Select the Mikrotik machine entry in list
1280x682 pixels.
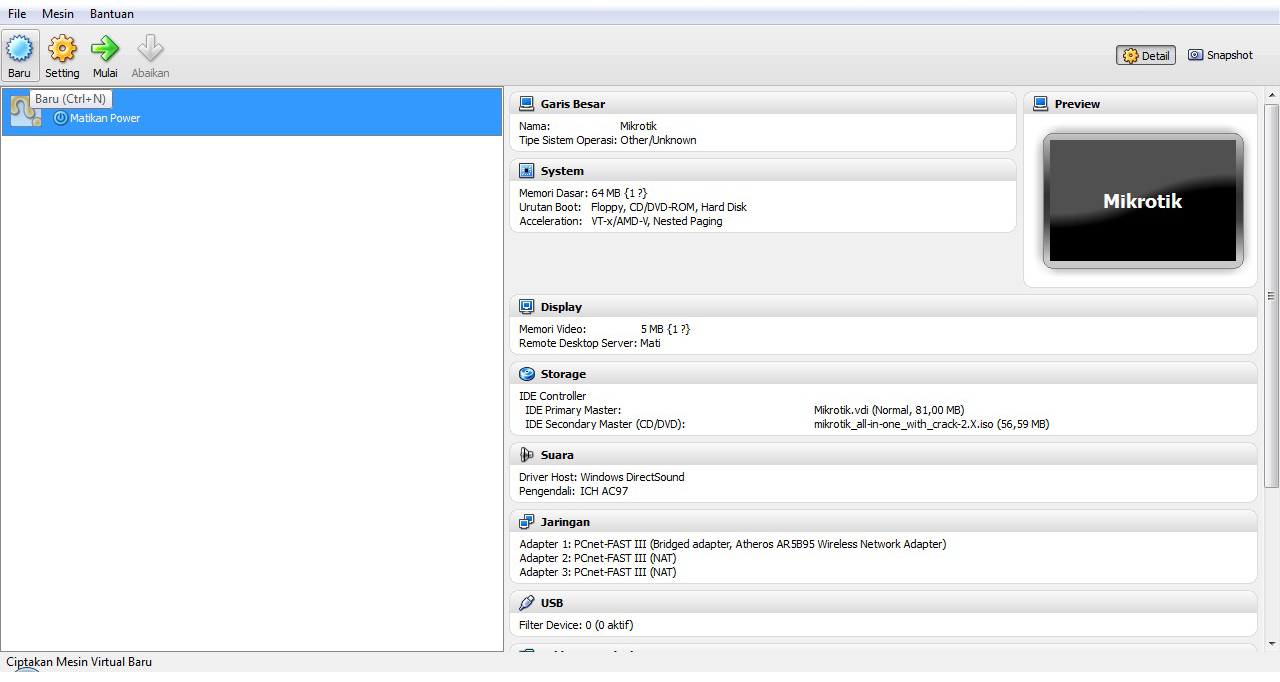252,112
